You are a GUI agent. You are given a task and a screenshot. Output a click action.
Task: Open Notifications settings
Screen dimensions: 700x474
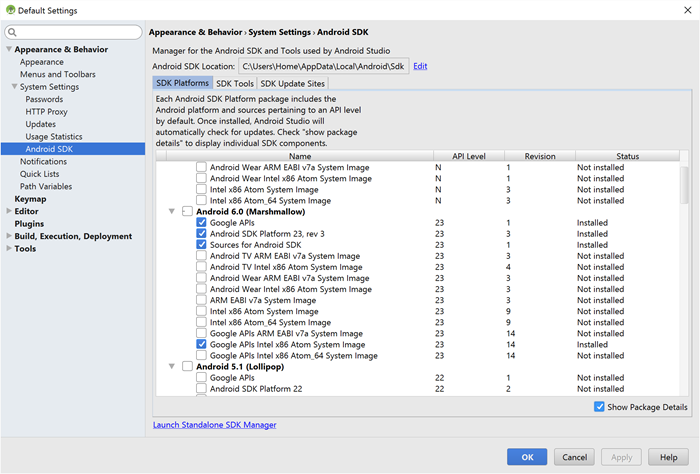[43, 162]
